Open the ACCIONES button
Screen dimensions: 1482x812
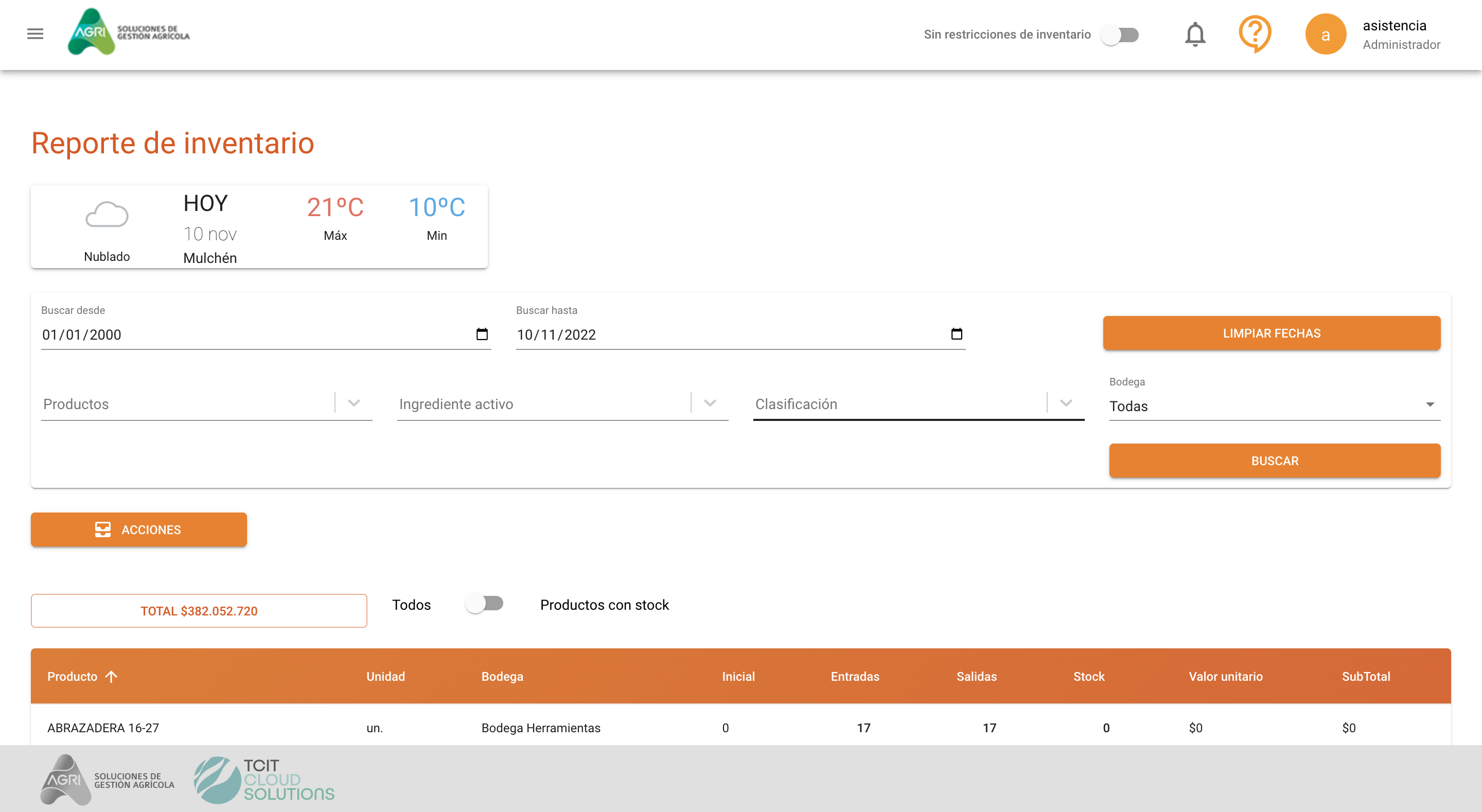coord(138,529)
